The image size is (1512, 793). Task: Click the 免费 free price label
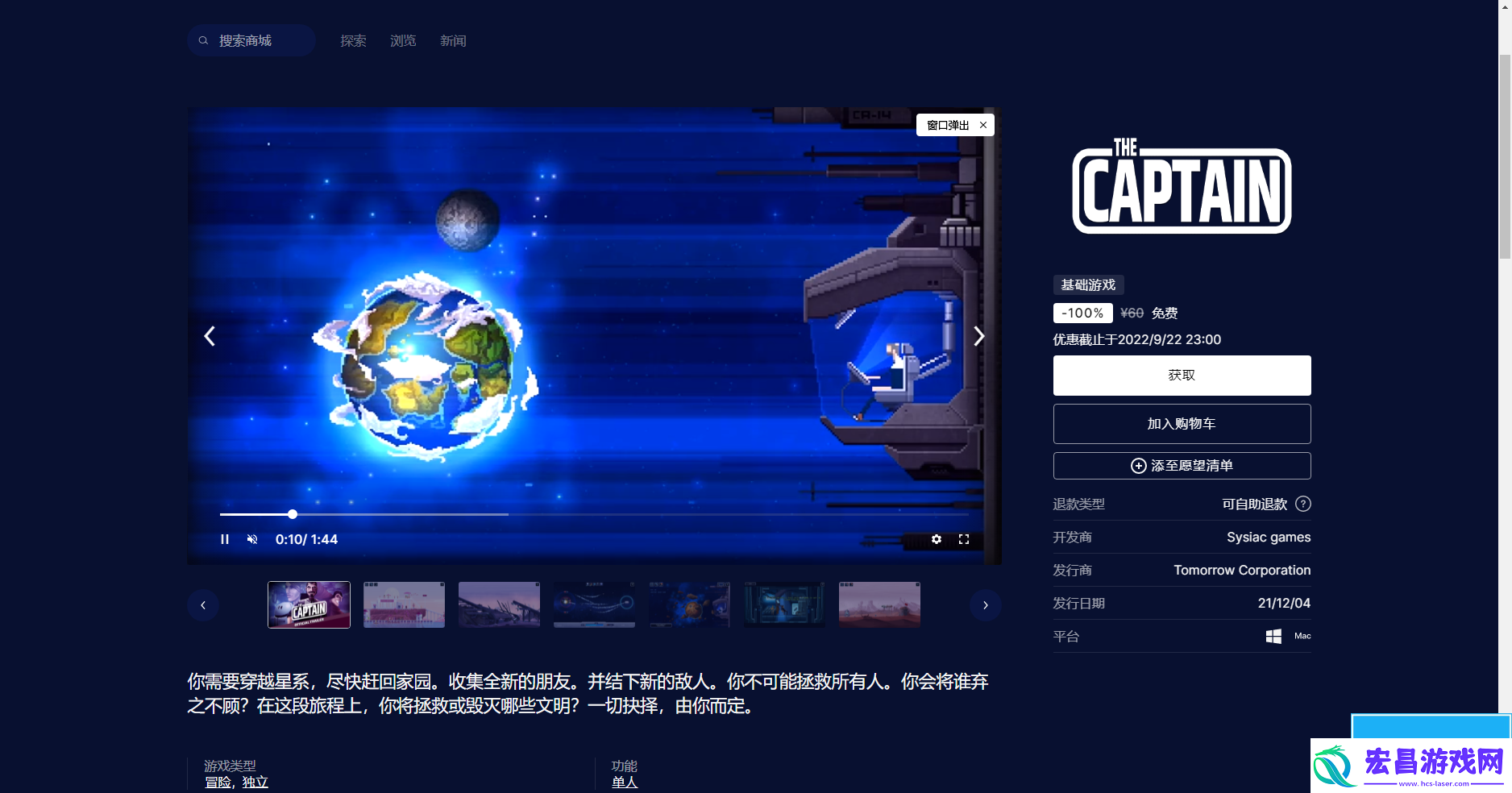tap(1165, 313)
